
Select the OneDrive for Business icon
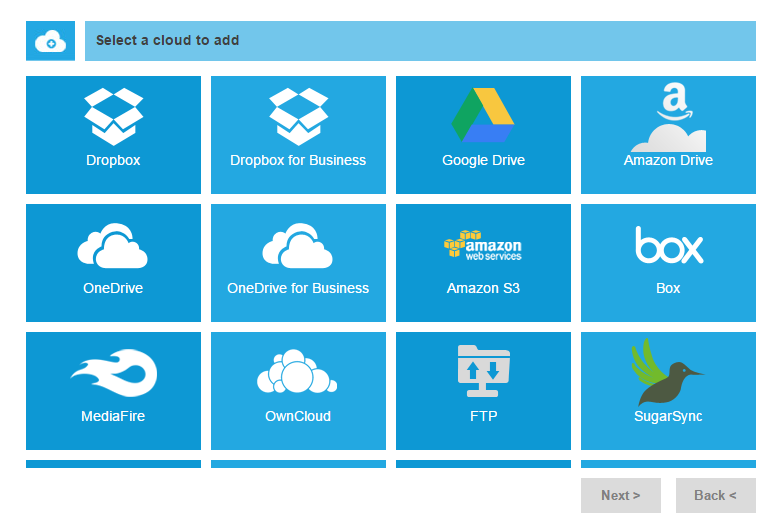(x=298, y=245)
